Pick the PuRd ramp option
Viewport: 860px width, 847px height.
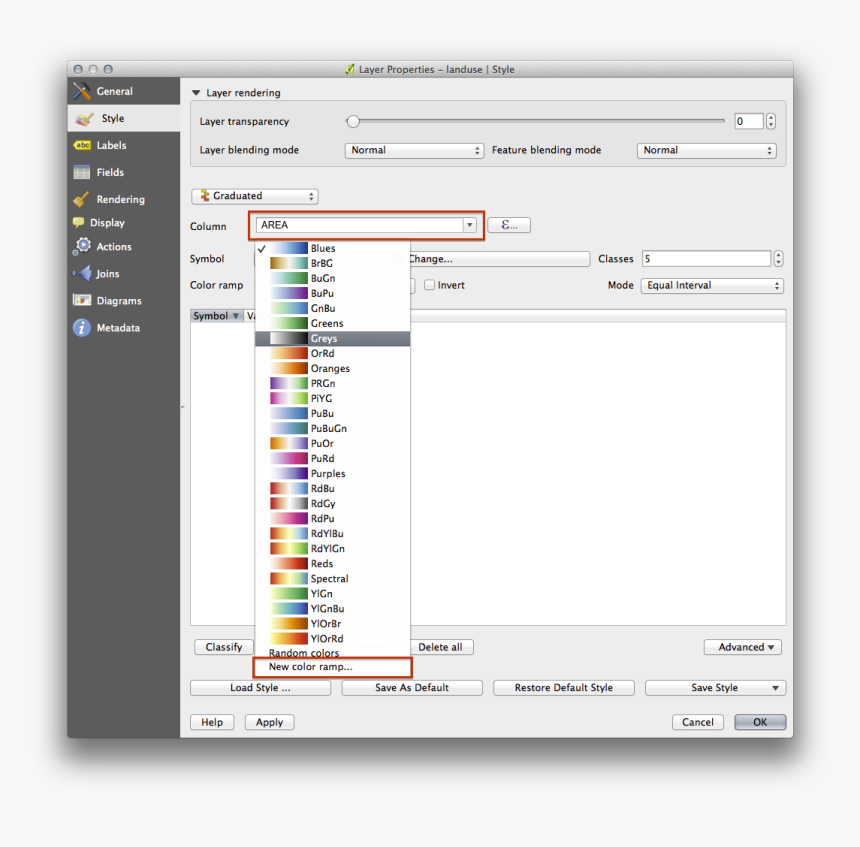coord(332,458)
